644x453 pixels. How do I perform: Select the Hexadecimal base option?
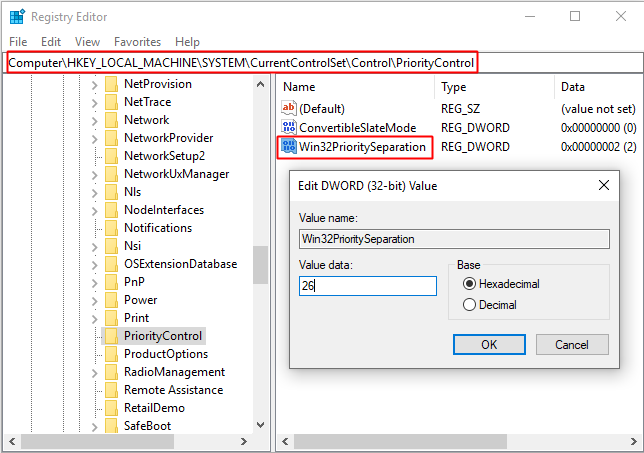click(469, 284)
